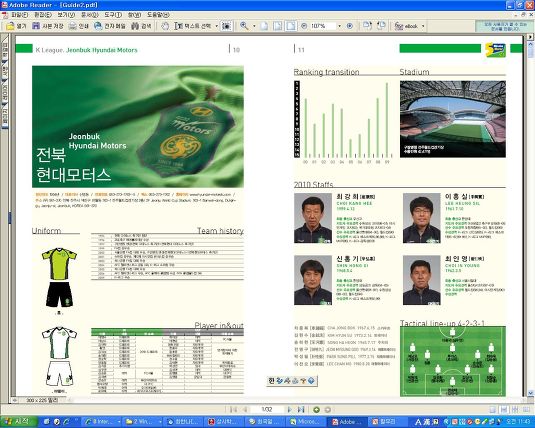The height and width of the screenshot is (428, 535).
Task: Open the 창(W) menu
Action: coord(134,15)
